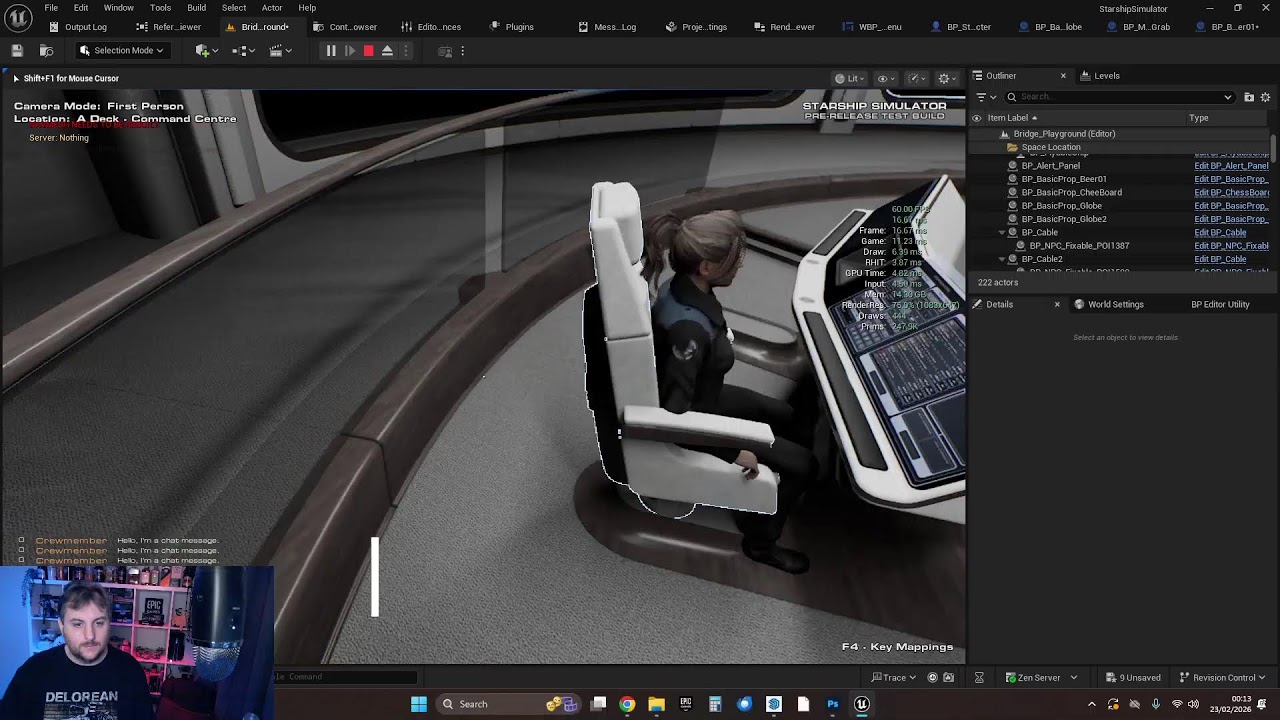Click the Edit BP_NPC_Fixable link
The width and height of the screenshot is (1280, 720).
coord(1231,246)
